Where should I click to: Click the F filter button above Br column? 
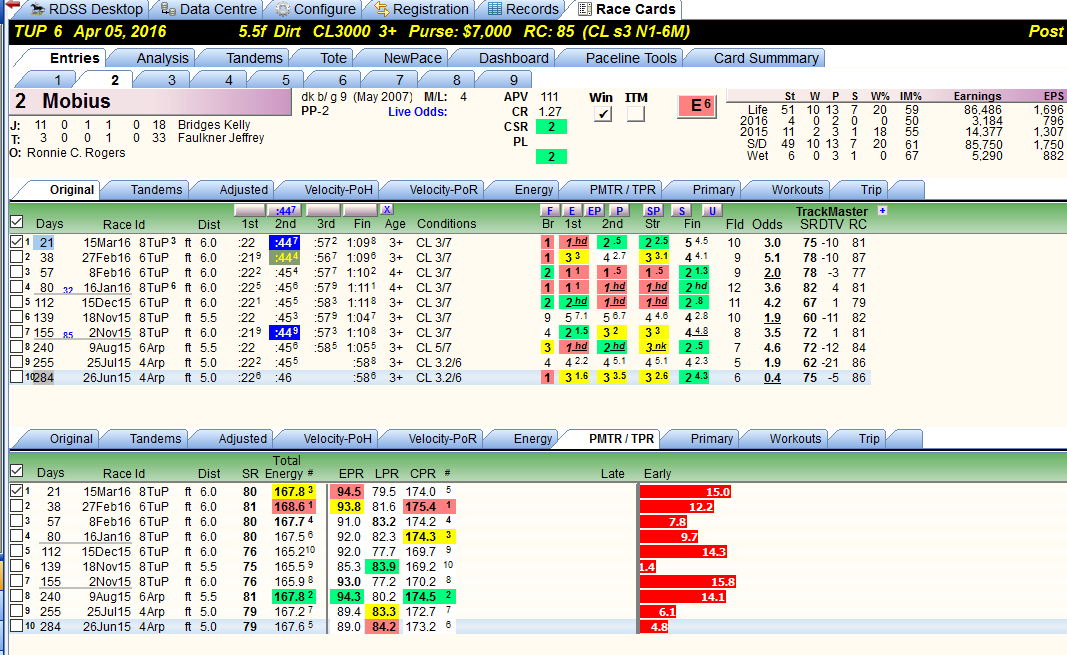pos(549,211)
